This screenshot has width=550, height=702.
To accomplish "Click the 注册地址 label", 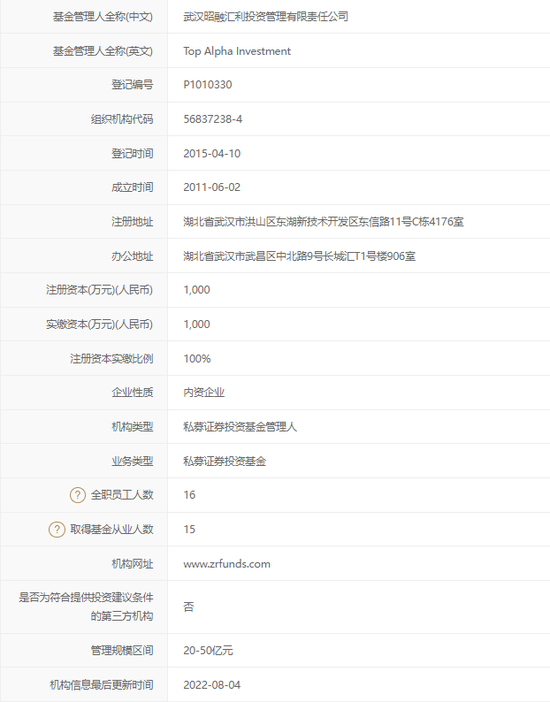I will click(x=132, y=222).
